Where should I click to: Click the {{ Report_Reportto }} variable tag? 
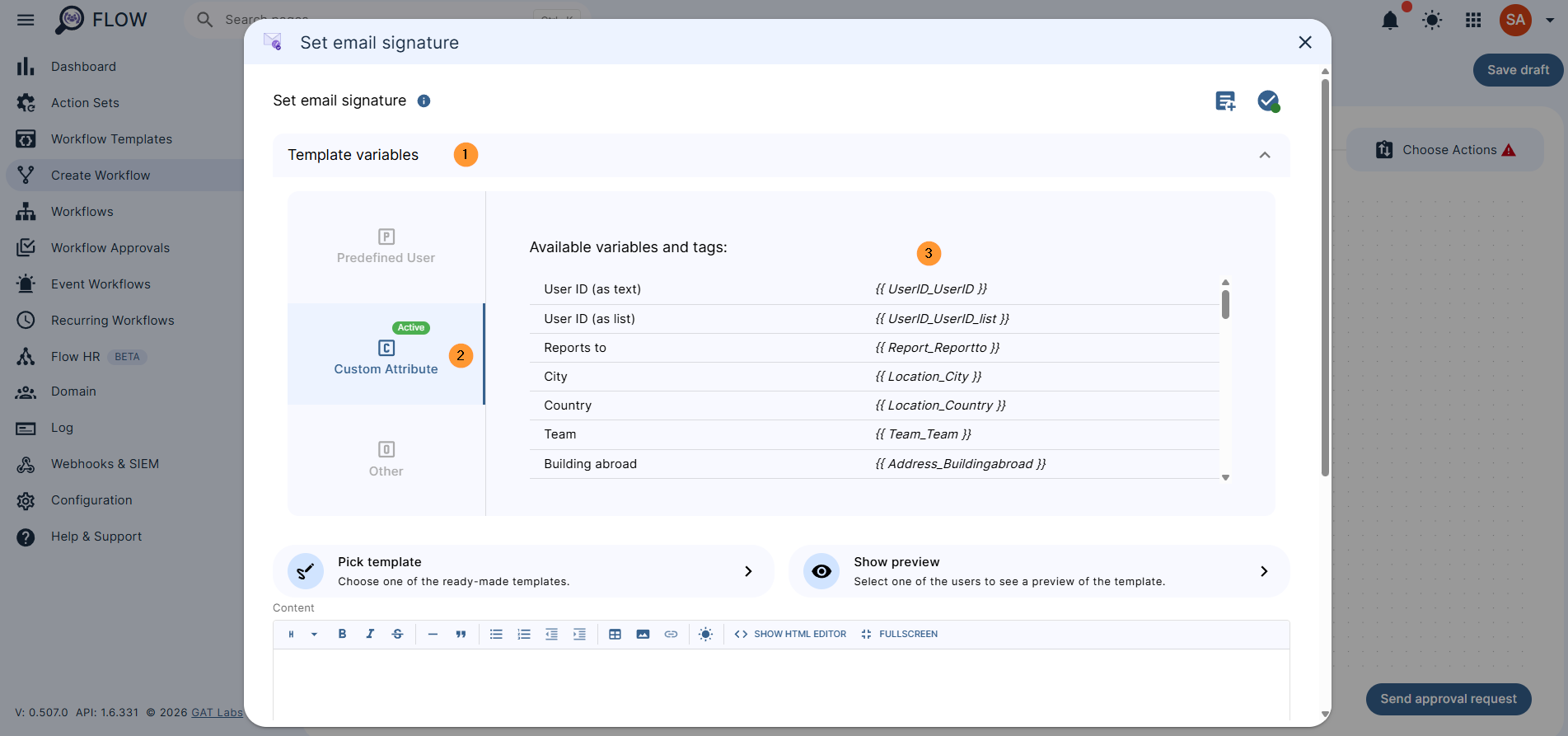(x=937, y=348)
